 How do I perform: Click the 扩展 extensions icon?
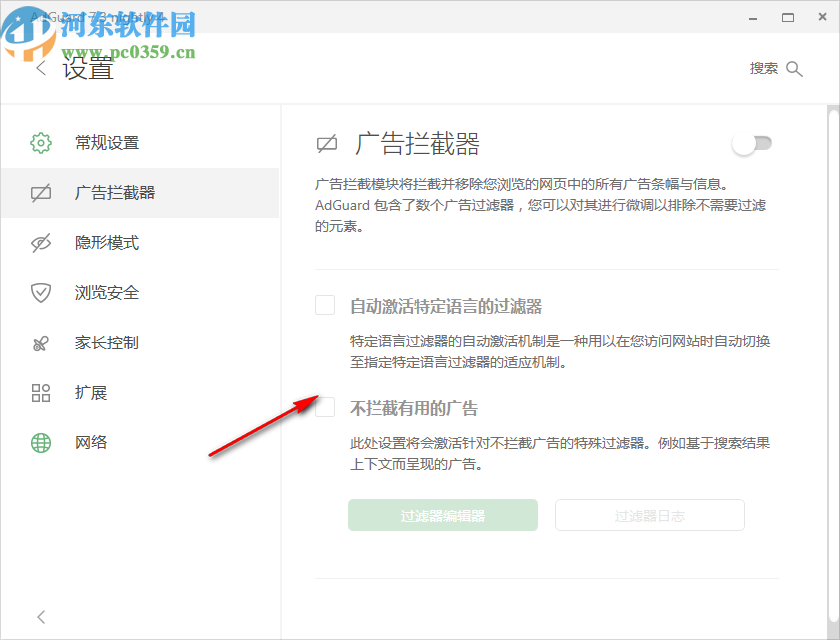(40, 392)
